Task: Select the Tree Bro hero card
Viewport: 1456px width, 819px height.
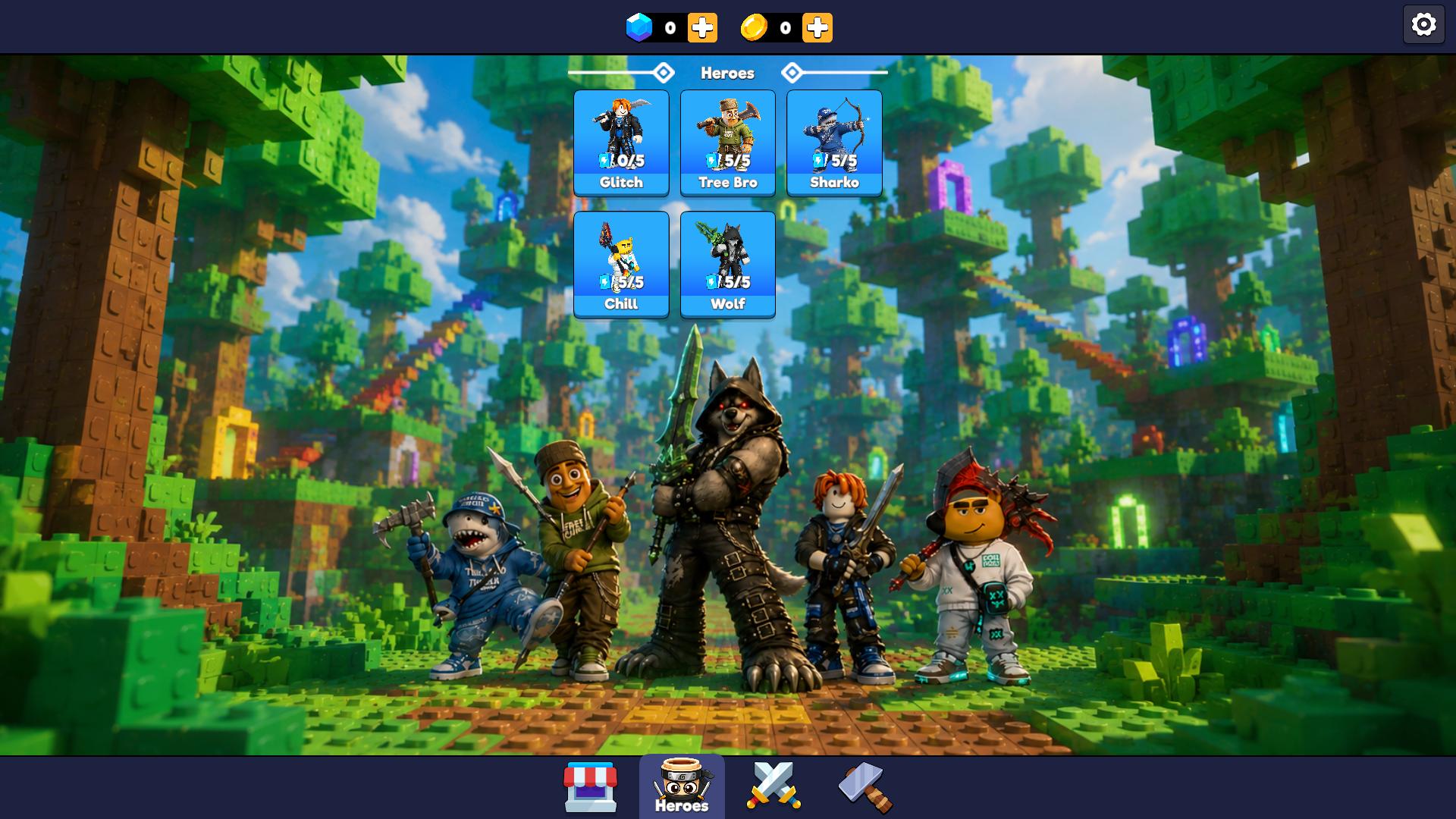Action: pos(728,143)
